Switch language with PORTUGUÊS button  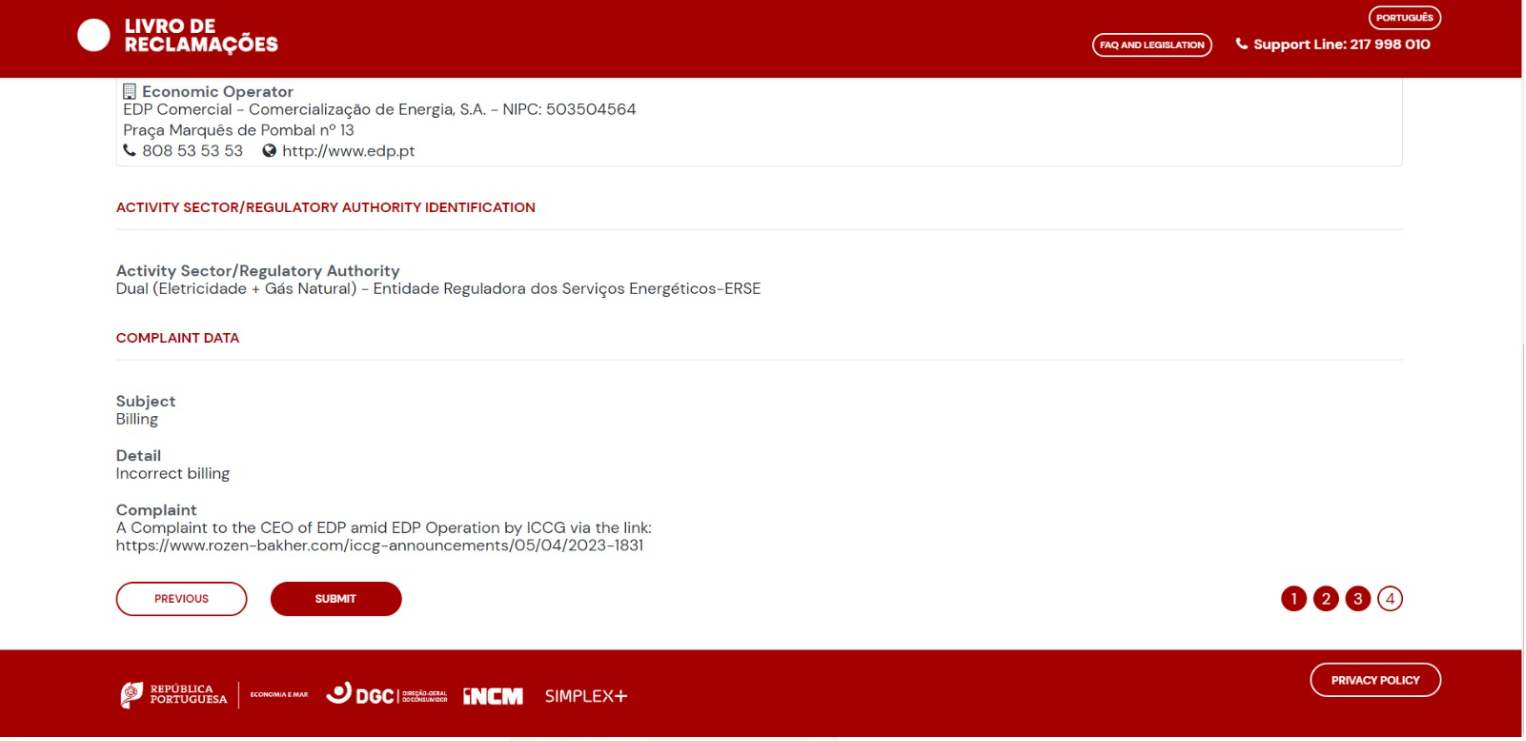1404,18
